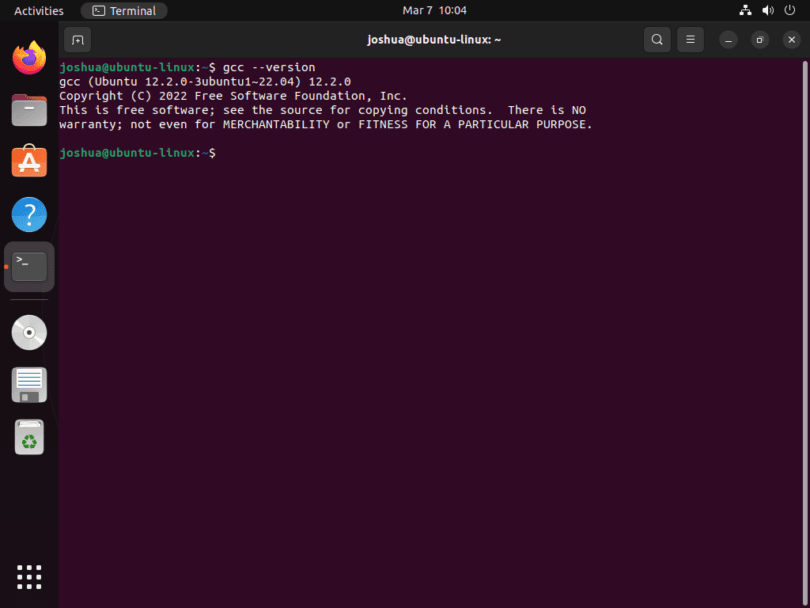Open the terminal search icon
The height and width of the screenshot is (608, 810).
pyautogui.click(x=657, y=39)
